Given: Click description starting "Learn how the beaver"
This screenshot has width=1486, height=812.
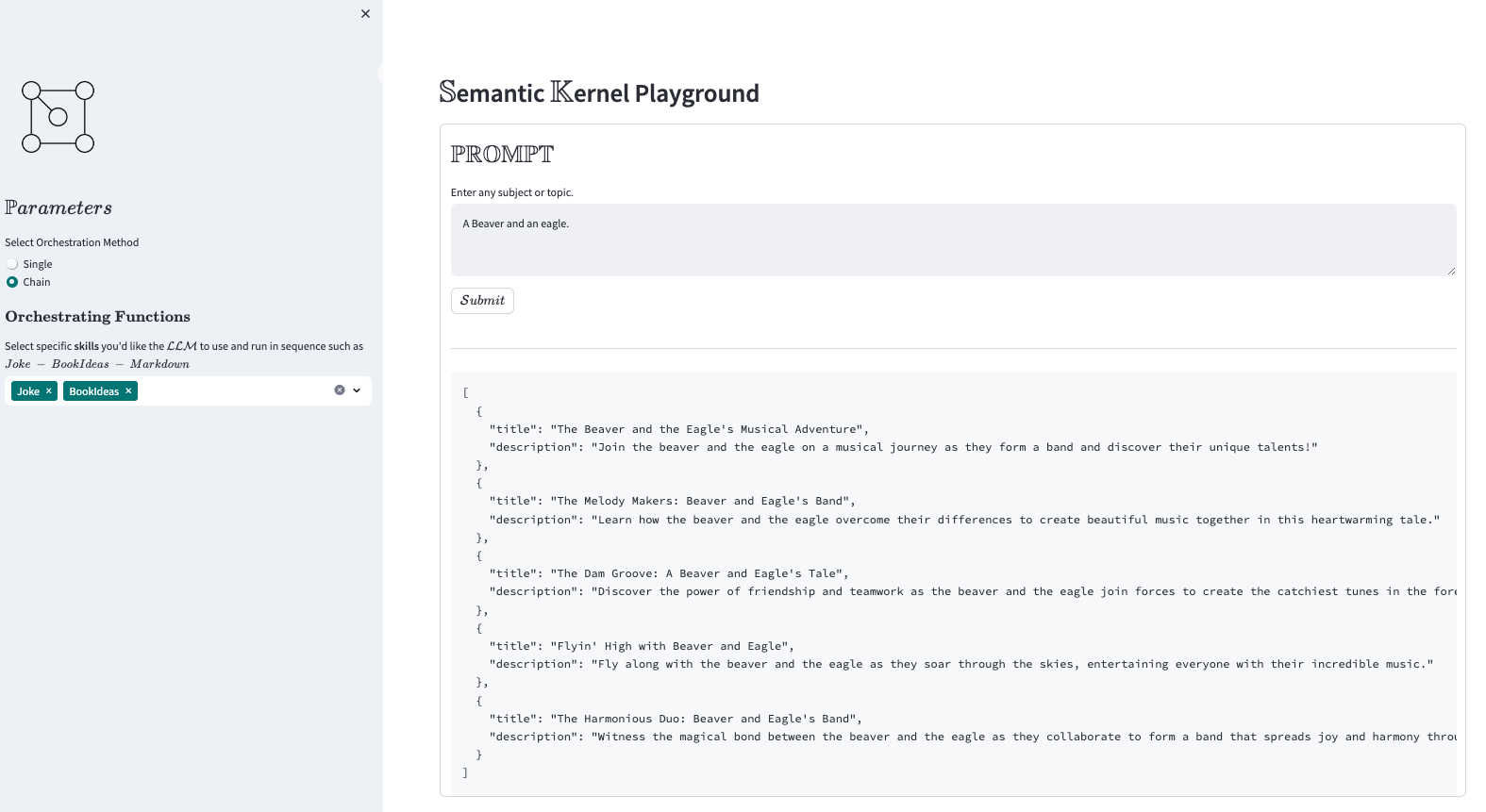Looking at the screenshot, I should (x=1015, y=520).
